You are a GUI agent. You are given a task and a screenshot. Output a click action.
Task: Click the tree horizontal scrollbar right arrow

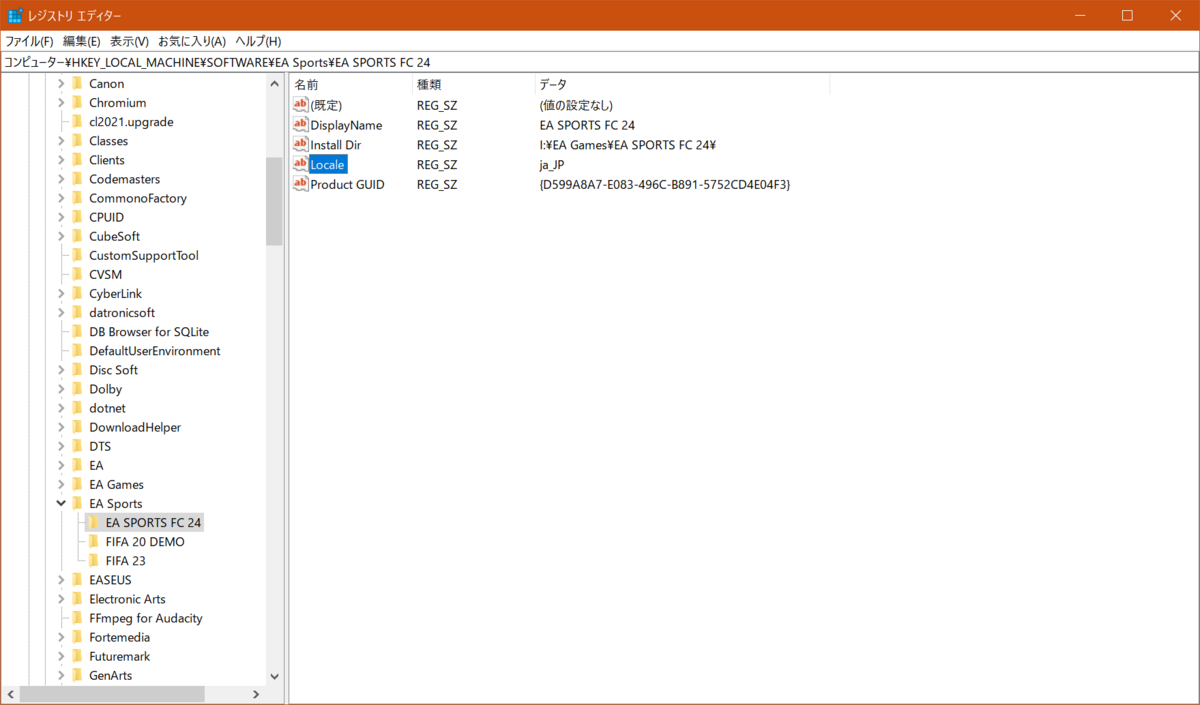point(256,694)
